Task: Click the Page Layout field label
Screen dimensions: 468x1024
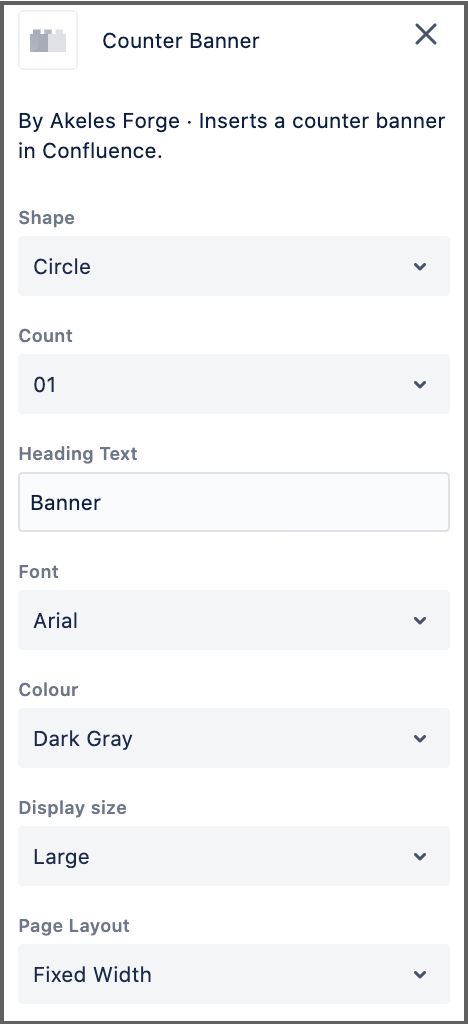Action: click(74, 925)
